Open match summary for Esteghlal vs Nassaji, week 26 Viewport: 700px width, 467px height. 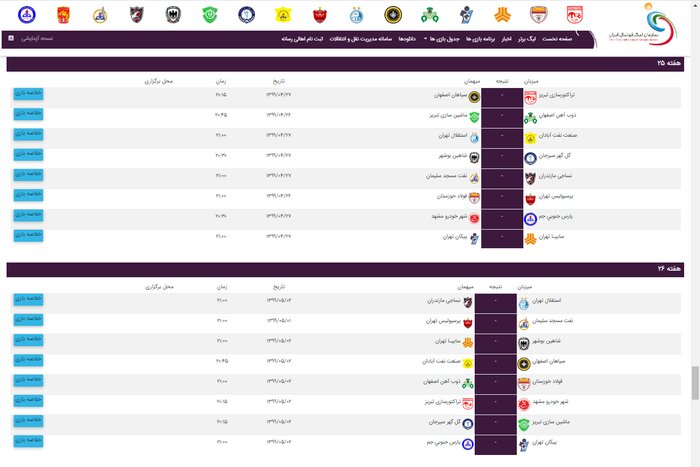(x=28, y=299)
